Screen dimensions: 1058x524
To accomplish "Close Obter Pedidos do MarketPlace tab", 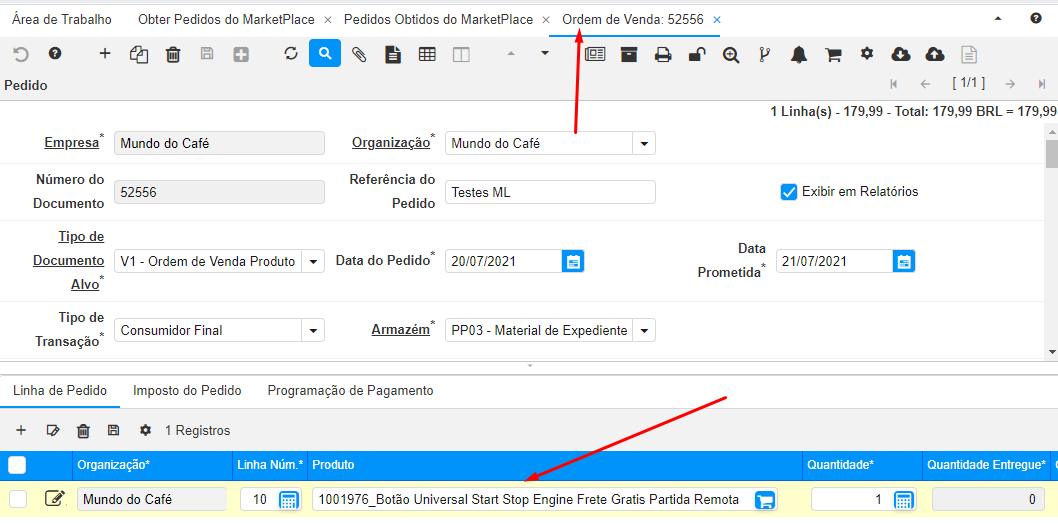I will click(x=327, y=20).
